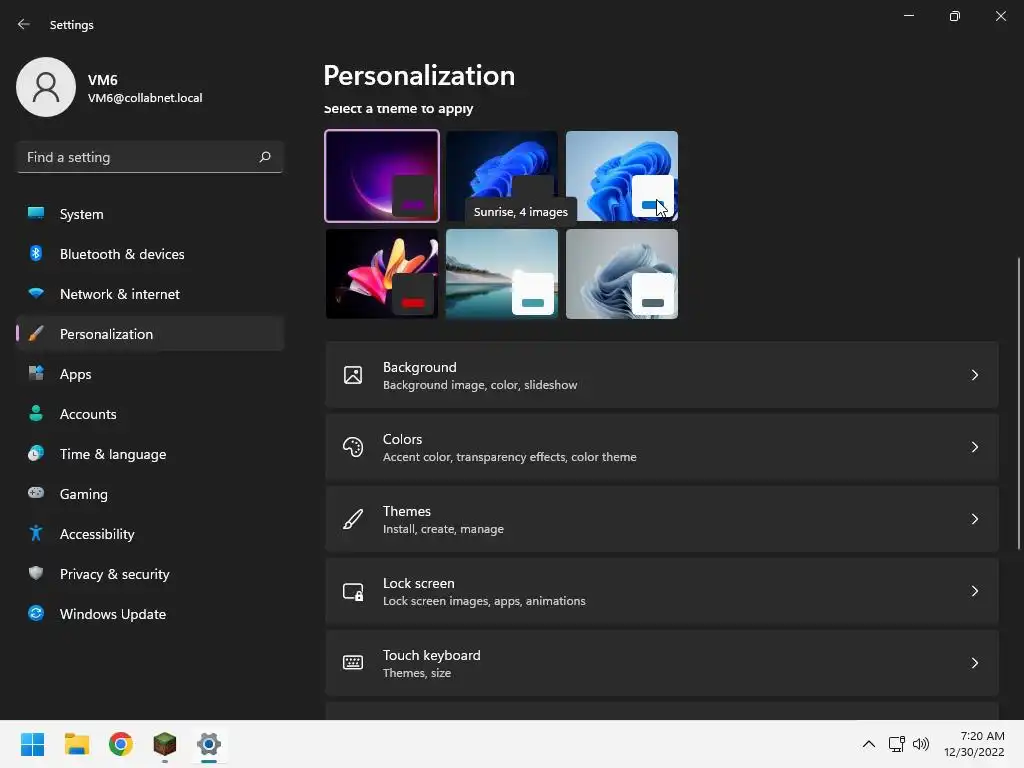The height and width of the screenshot is (768, 1024).
Task: Click the Gaming controller icon
Action: [x=36, y=493]
